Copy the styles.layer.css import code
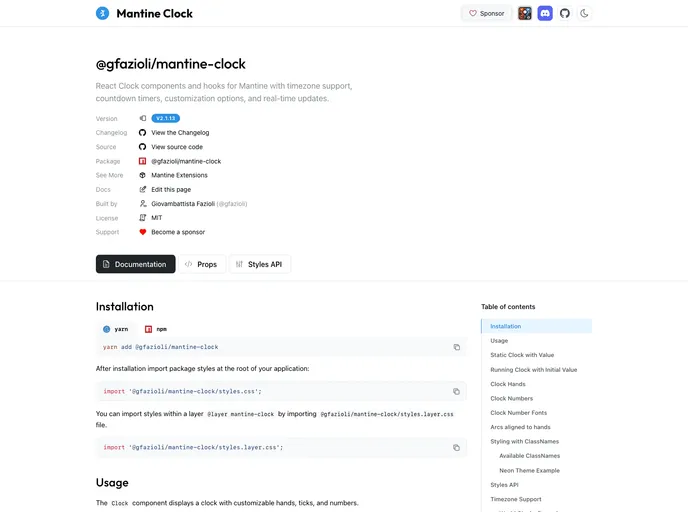Viewport: 688px width, 512px height. [x=456, y=447]
